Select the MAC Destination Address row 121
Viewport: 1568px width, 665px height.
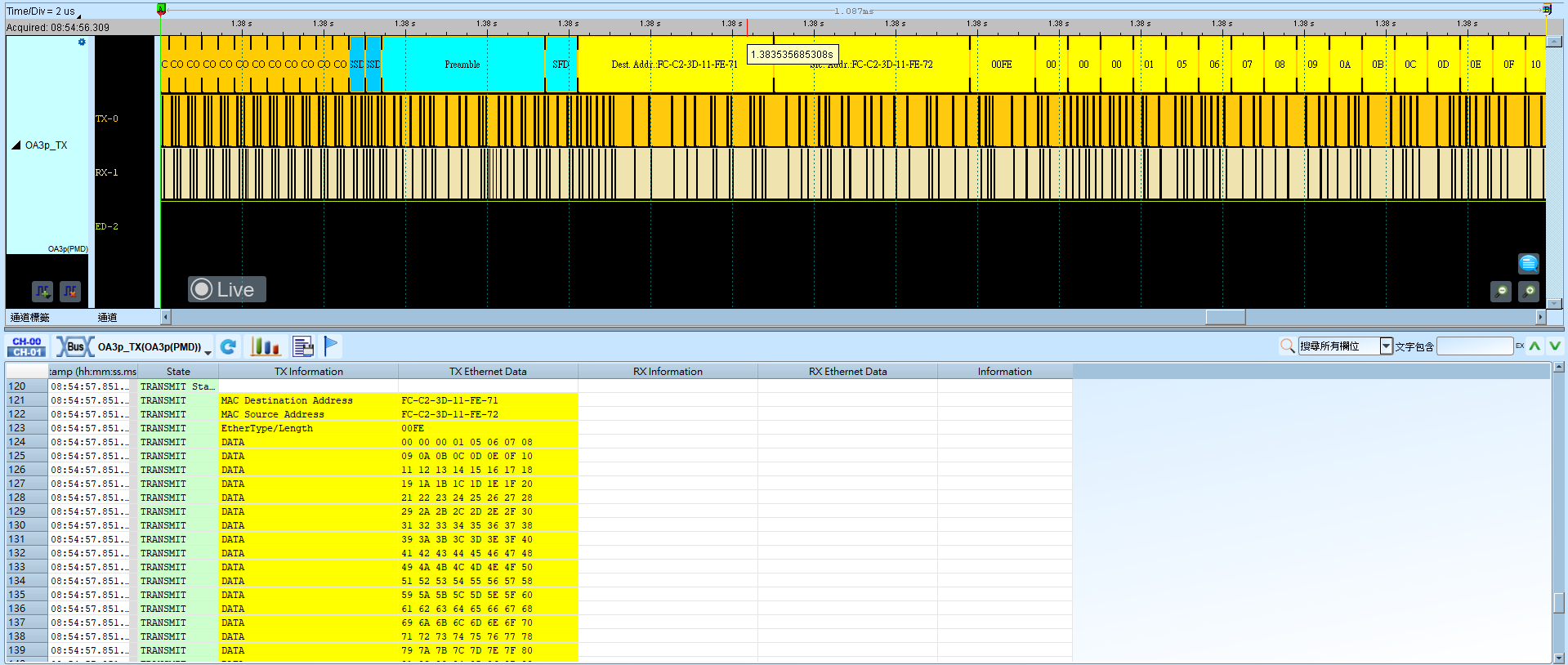coord(539,400)
